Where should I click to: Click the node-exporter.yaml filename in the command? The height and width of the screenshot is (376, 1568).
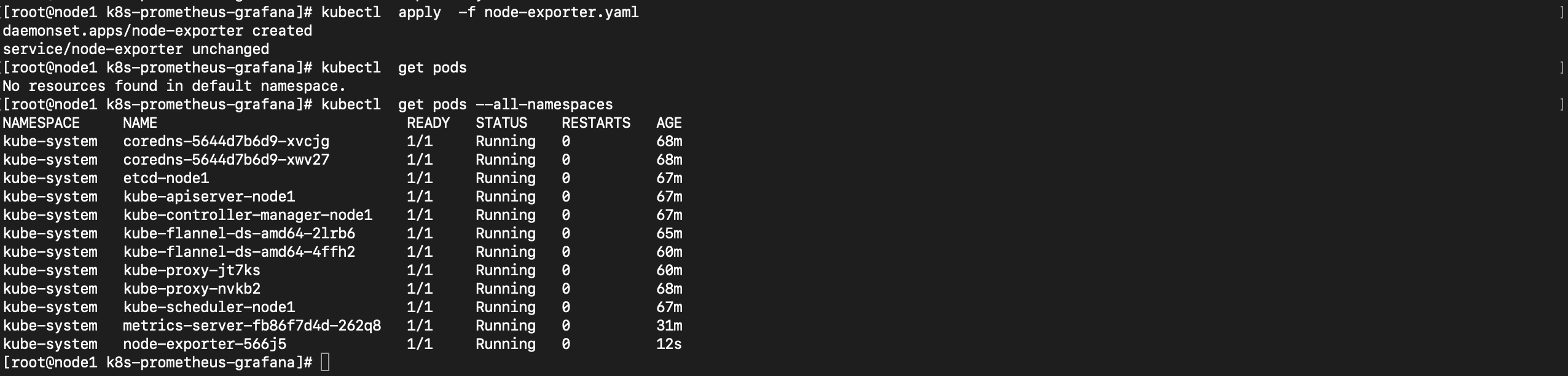coord(562,12)
